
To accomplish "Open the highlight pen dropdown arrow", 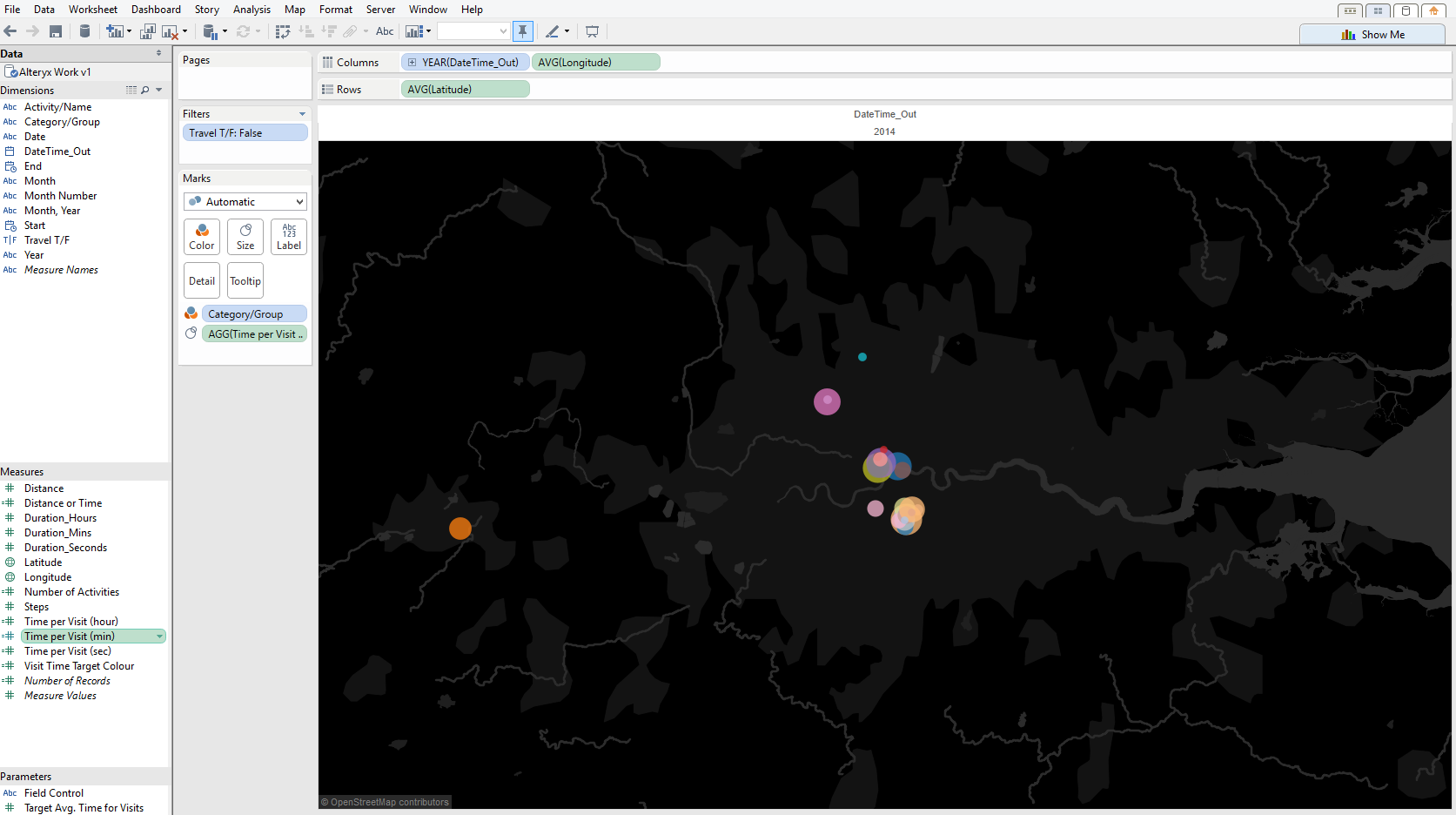I will tap(567, 31).
